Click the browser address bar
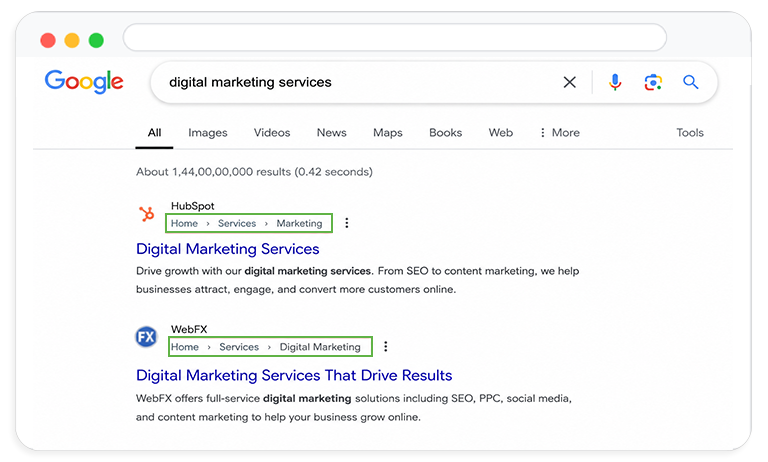Image resolution: width=768 pixels, height=462 pixels. (395, 37)
